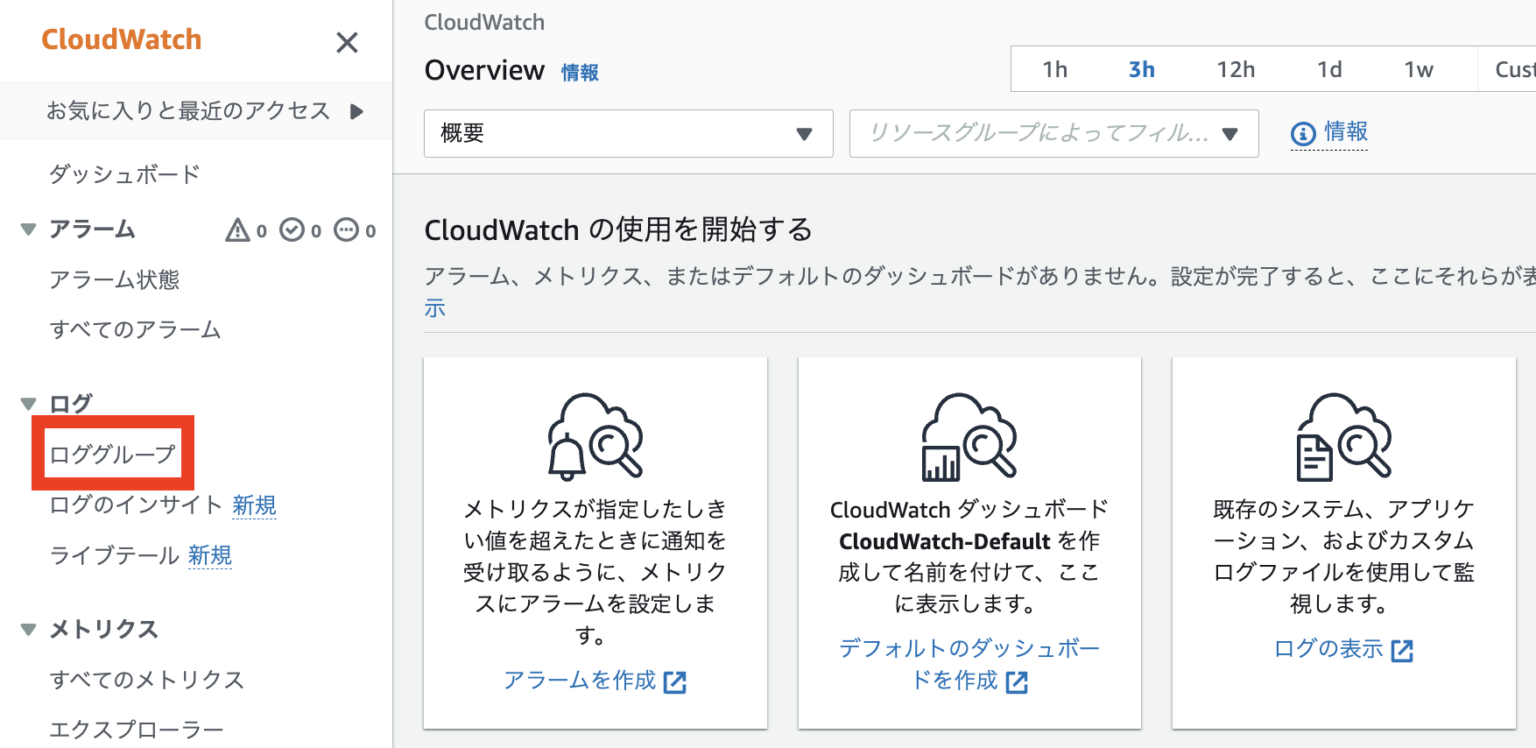
Task: Click the bell and magnifier alarm illustration
Action: point(595,435)
